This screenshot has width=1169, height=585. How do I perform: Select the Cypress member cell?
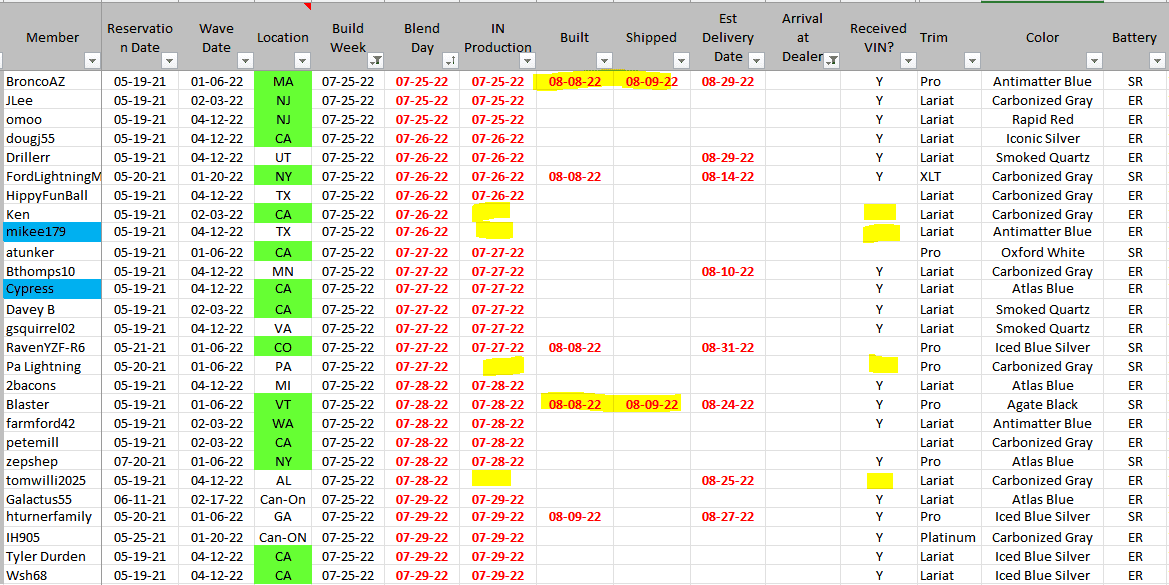52,289
